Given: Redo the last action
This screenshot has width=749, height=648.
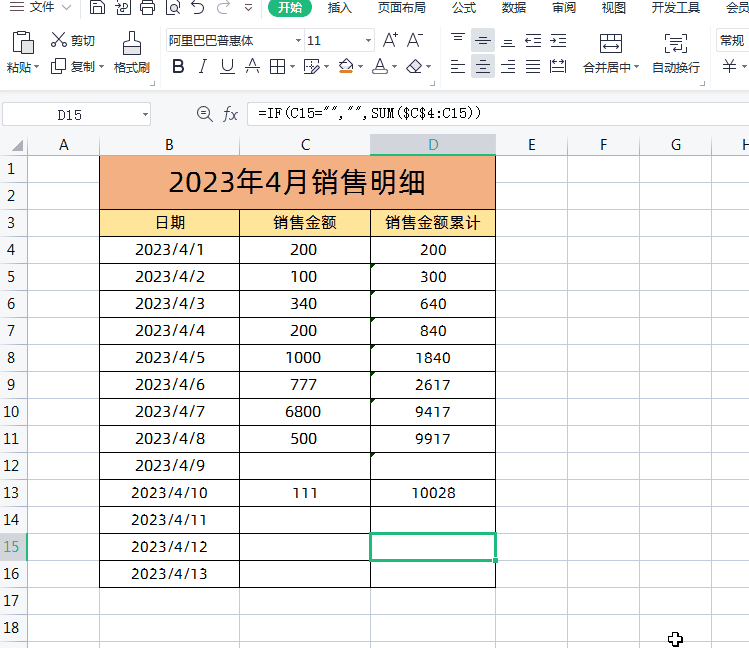Looking at the screenshot, I should (223, 7).
